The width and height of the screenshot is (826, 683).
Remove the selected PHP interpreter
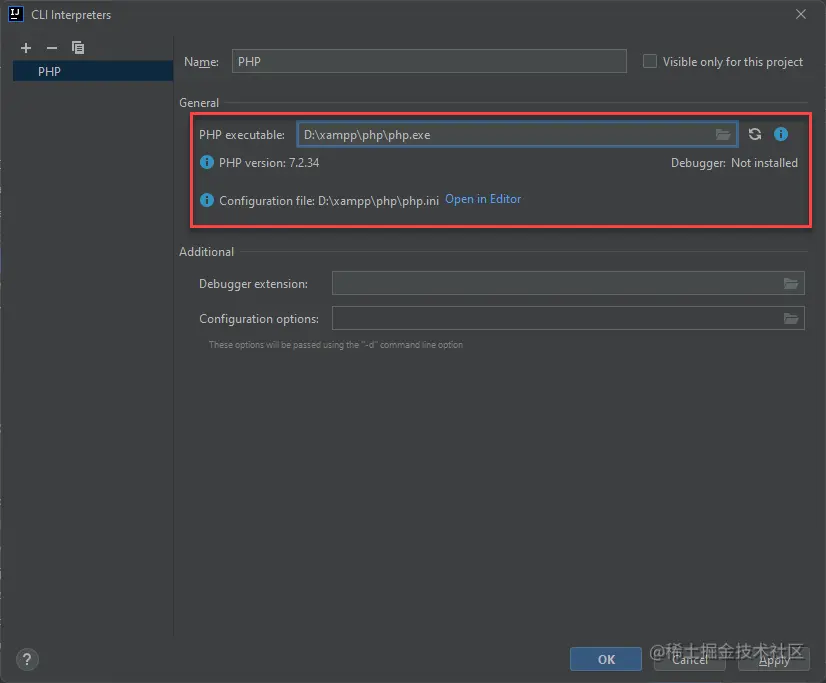(51, 47)
